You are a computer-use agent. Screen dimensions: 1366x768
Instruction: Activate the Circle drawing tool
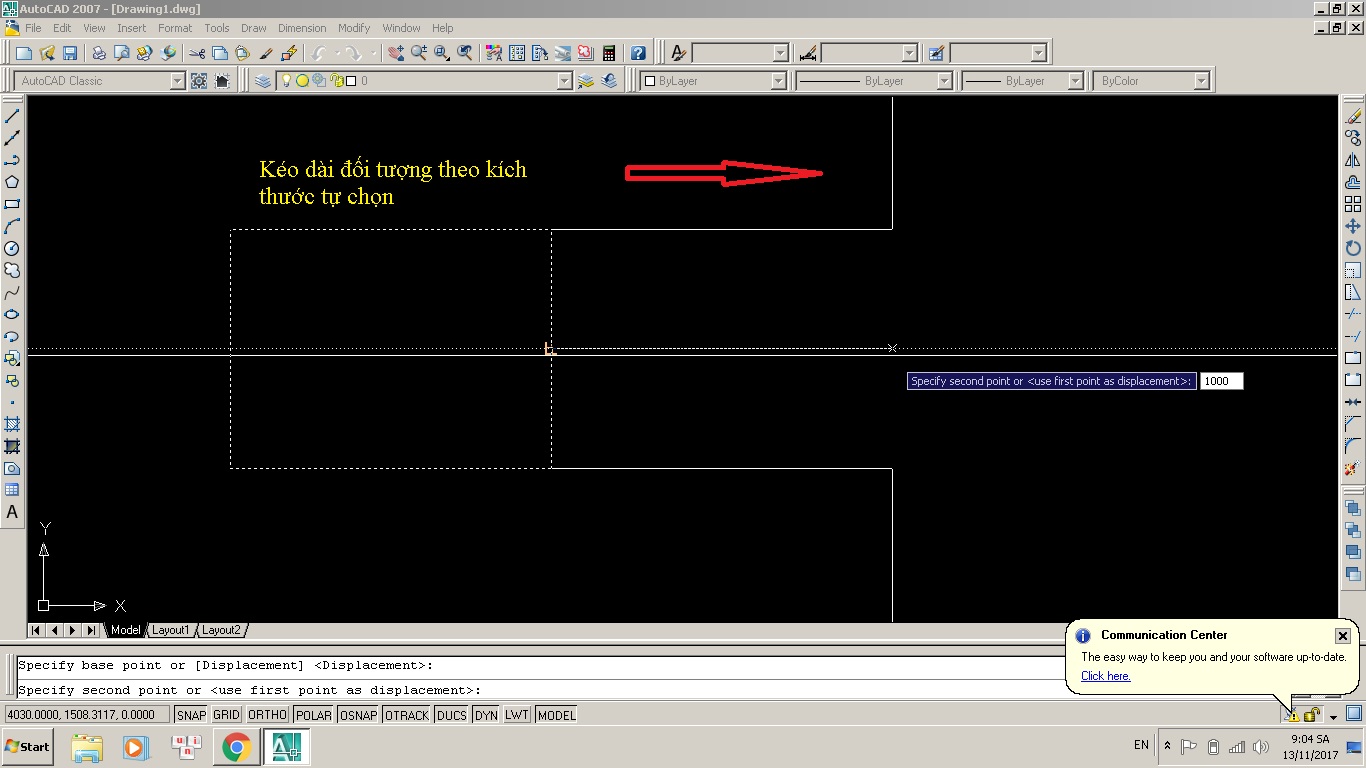coord(12,248)
